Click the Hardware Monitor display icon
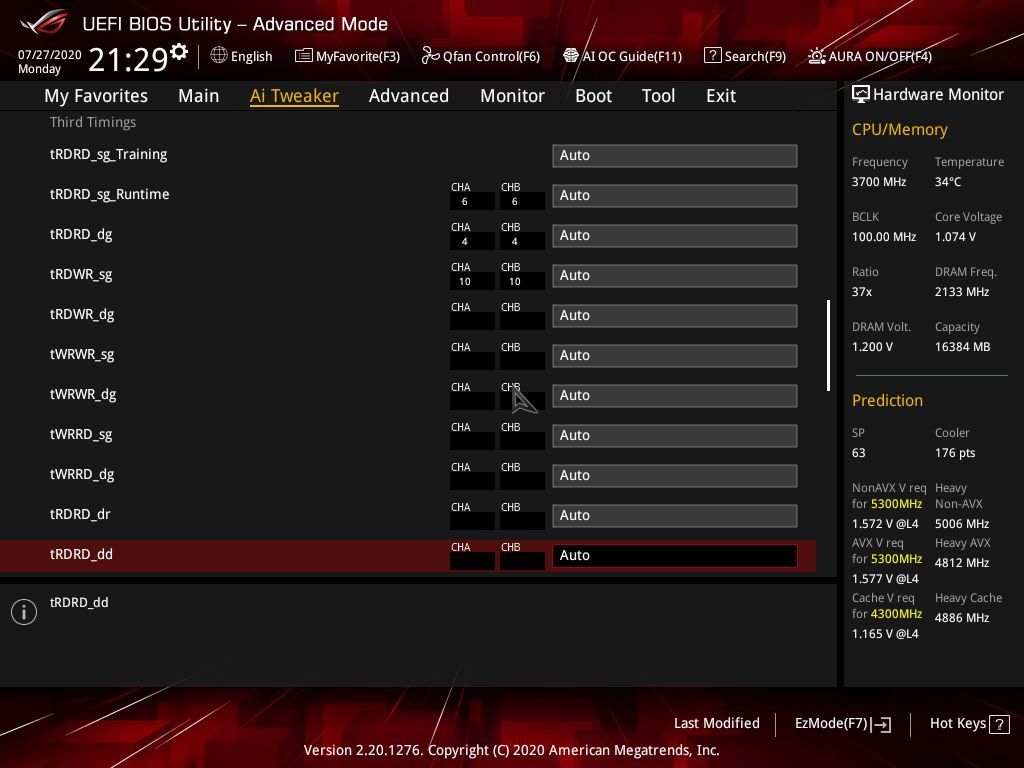1024x768 pixels. click(x=861, y=94)
